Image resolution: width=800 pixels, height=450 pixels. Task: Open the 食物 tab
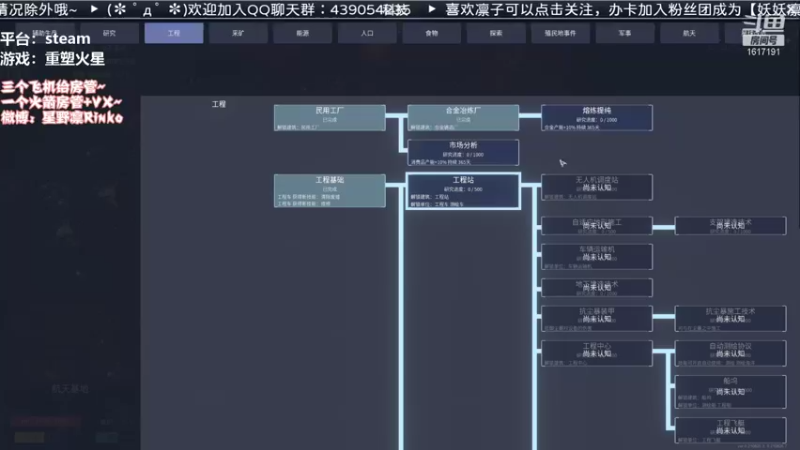click(x=432, y=33)
